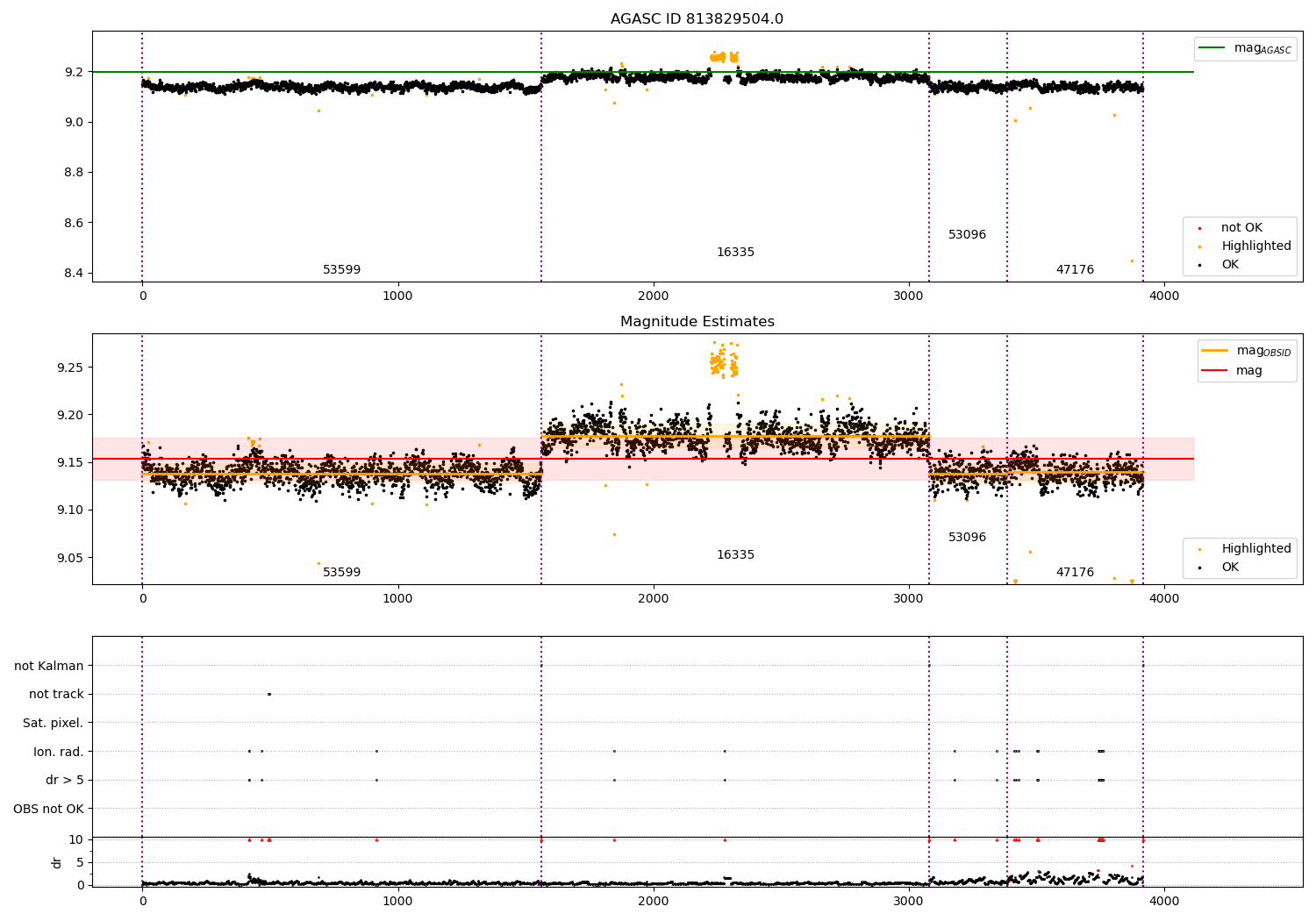Click x-axis tick 1000 under top plot

pyautogui.click(x=397, y=296)
